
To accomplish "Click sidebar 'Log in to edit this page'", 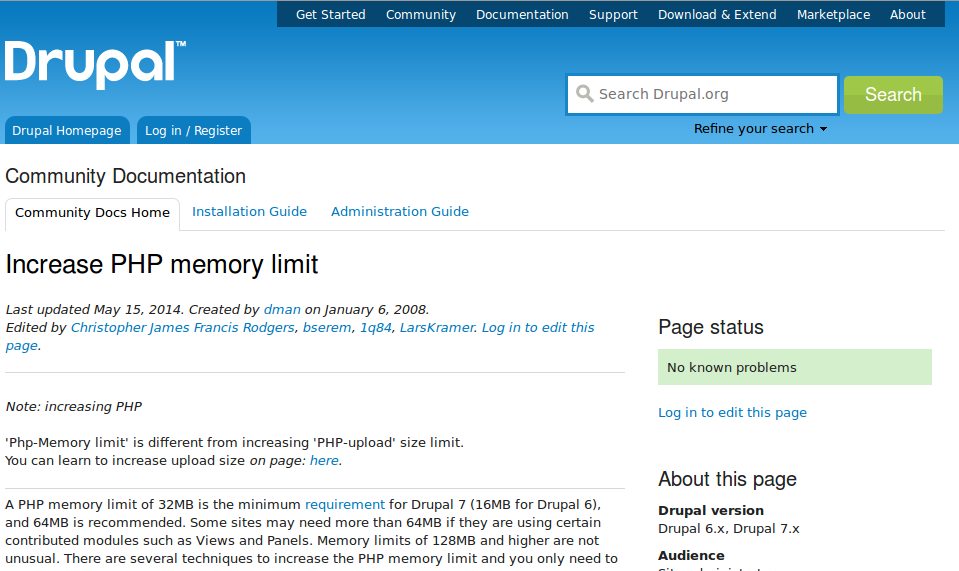I will (732, 413).
